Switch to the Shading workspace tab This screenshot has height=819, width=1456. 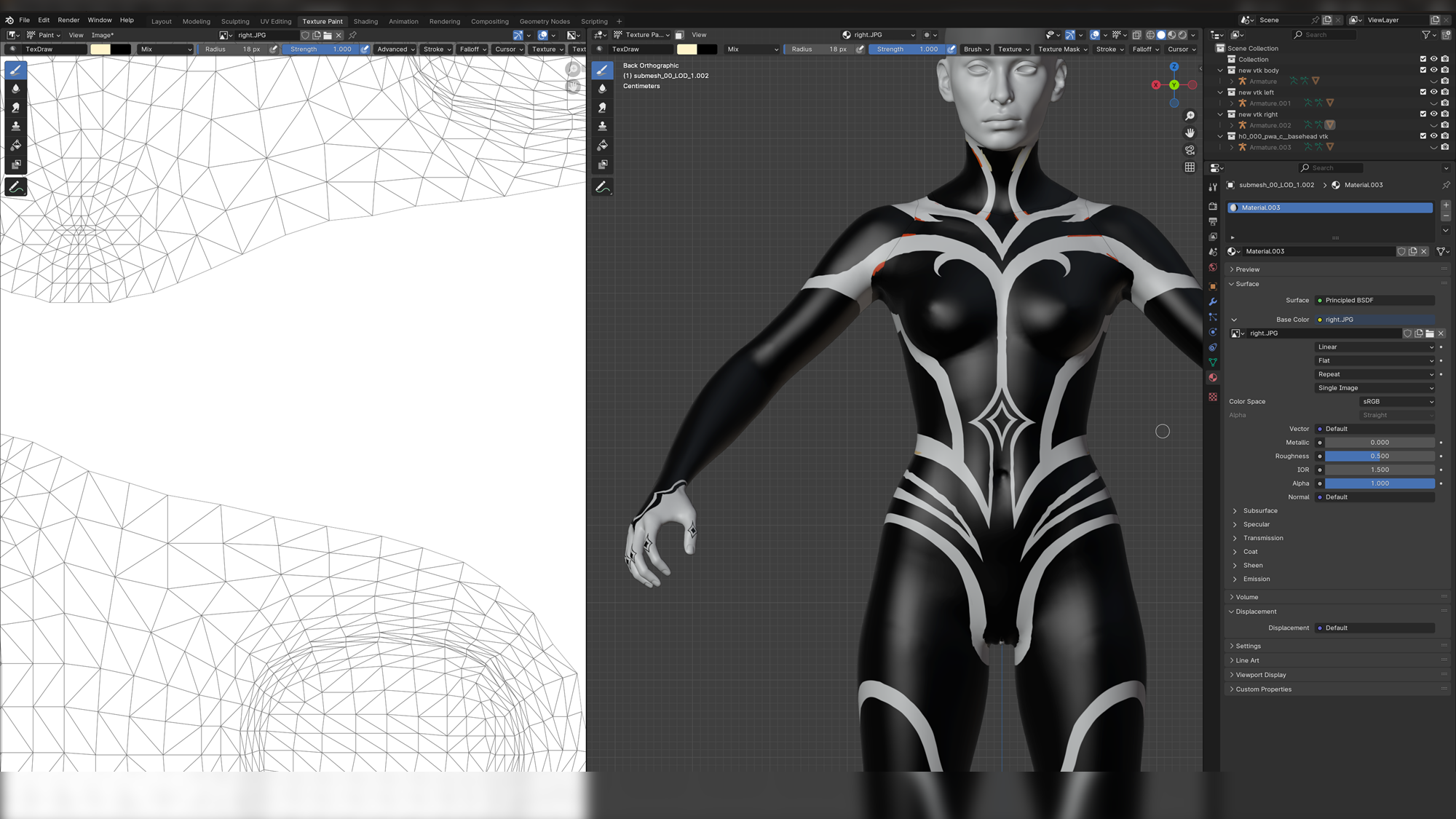tap(365, 21)
